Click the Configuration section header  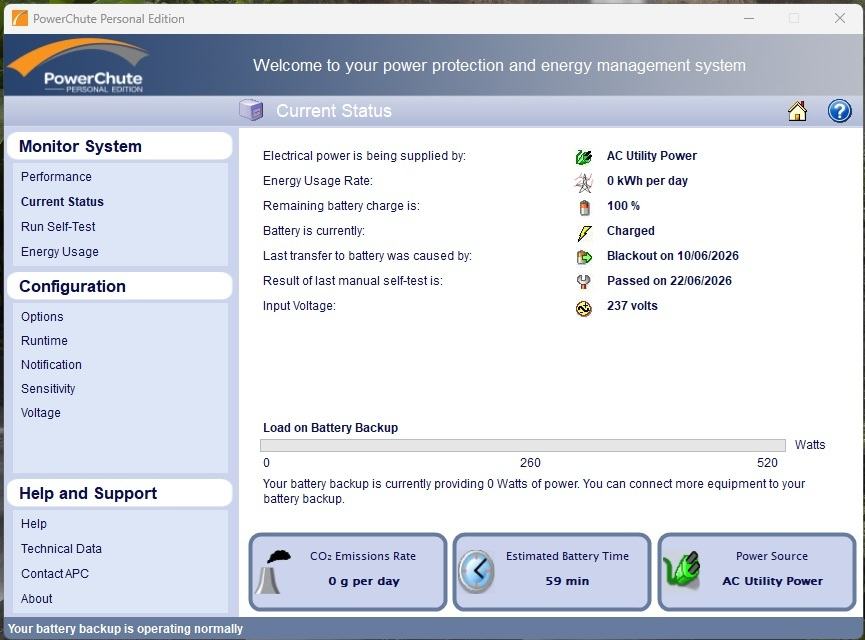coord(119,286)
